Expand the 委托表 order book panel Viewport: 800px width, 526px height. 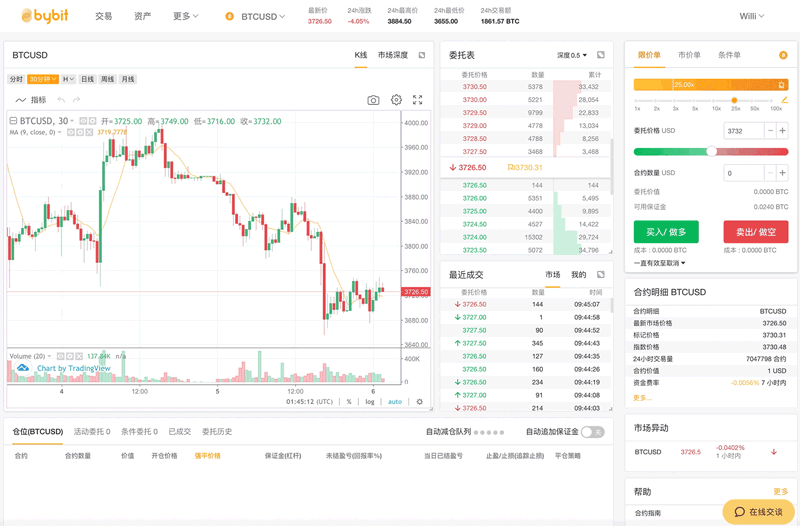coord(601,55)
